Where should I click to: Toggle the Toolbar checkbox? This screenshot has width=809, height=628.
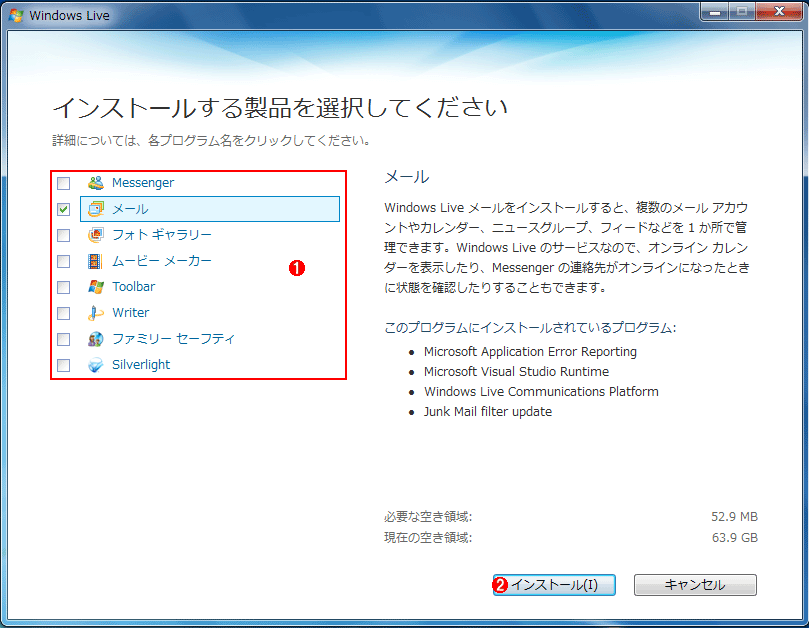(63, 287)
